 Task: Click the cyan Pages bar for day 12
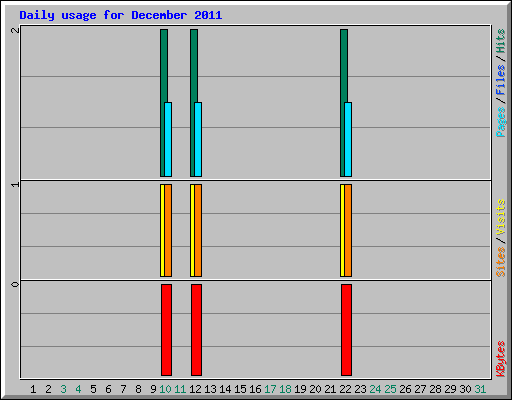pos(198,139)
